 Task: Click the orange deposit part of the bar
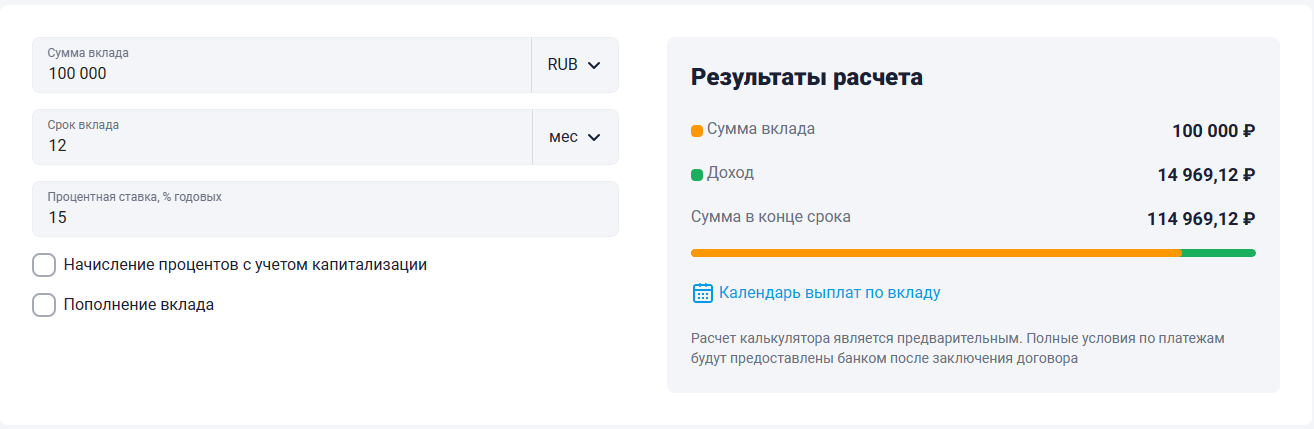(935, 253)
